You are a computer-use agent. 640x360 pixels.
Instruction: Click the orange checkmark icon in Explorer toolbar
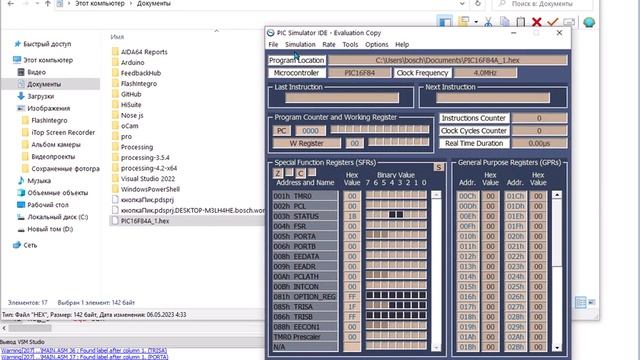[x=553, y=22]
